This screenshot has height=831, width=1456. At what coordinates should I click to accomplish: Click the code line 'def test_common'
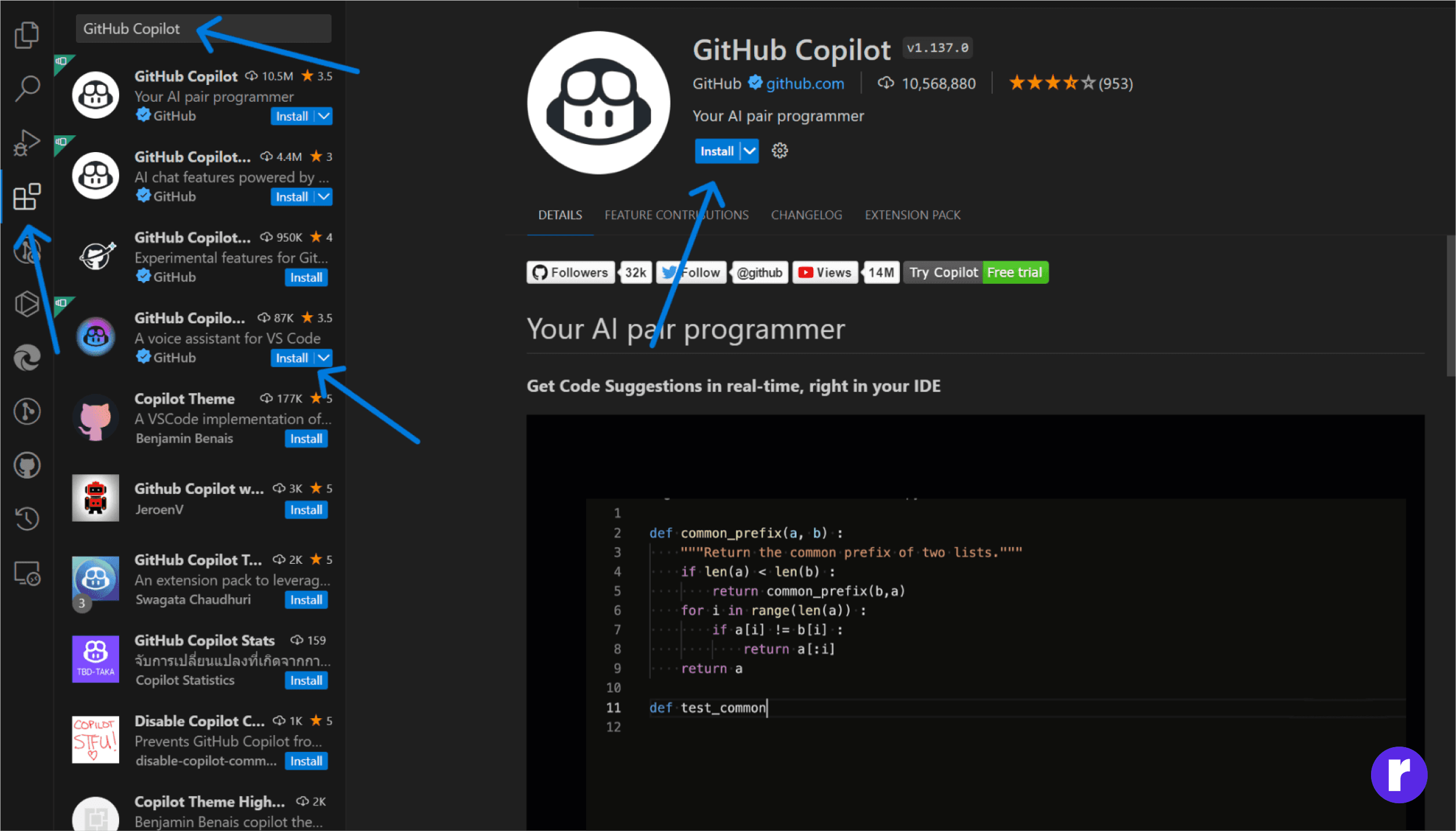707,707
